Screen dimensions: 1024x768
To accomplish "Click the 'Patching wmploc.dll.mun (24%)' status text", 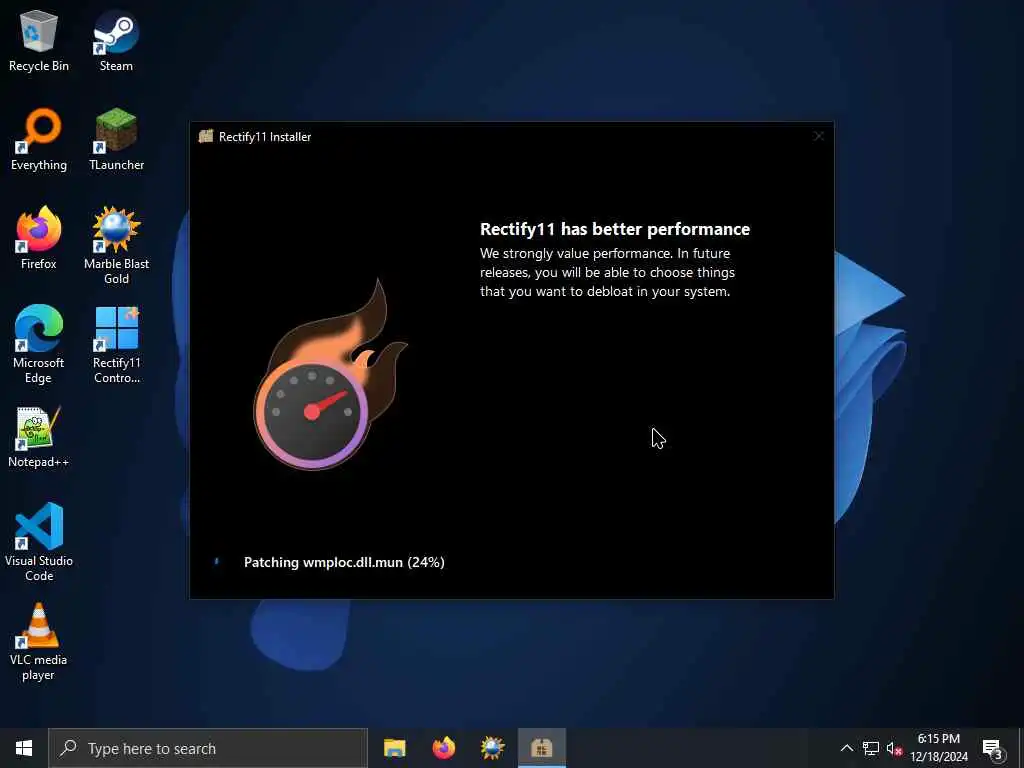I will tap(344, 562).
